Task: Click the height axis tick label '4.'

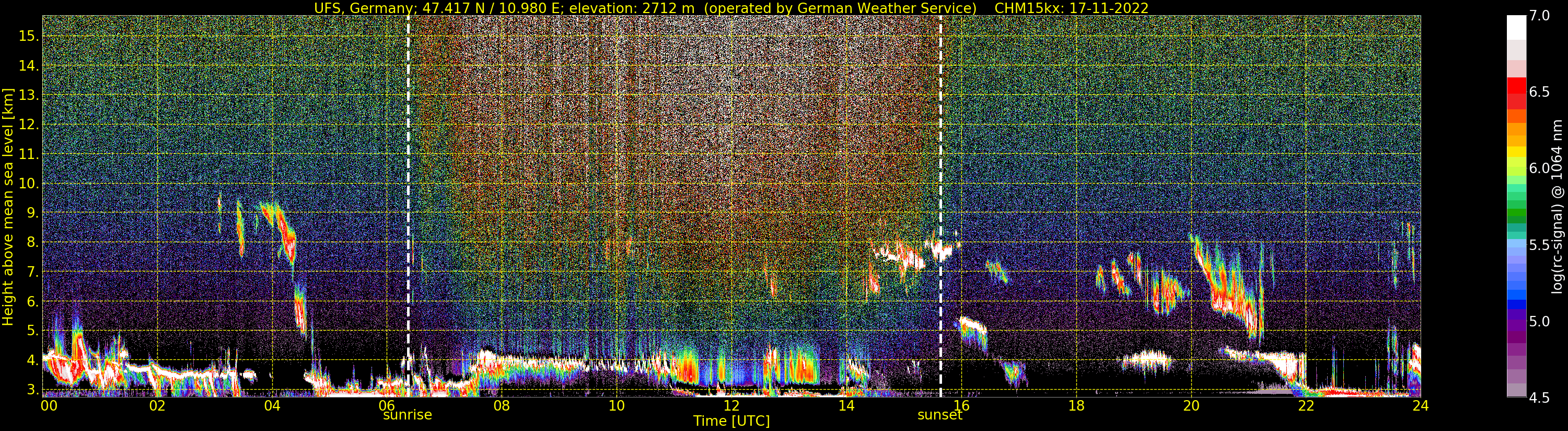Action: (x=33, y=360)
